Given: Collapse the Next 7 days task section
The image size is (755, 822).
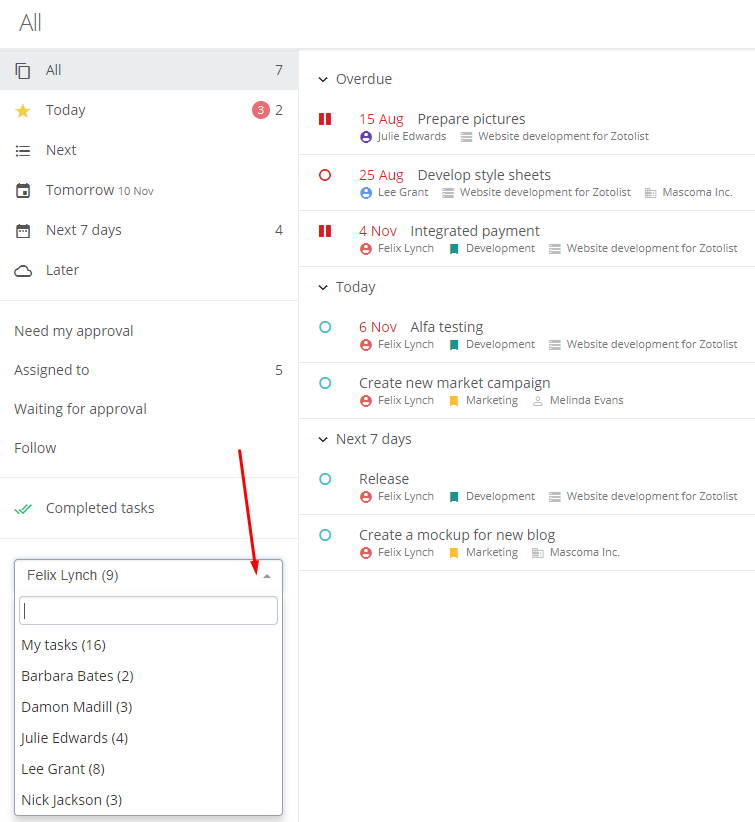Looking at the screenshot, I should click(323, 440).
